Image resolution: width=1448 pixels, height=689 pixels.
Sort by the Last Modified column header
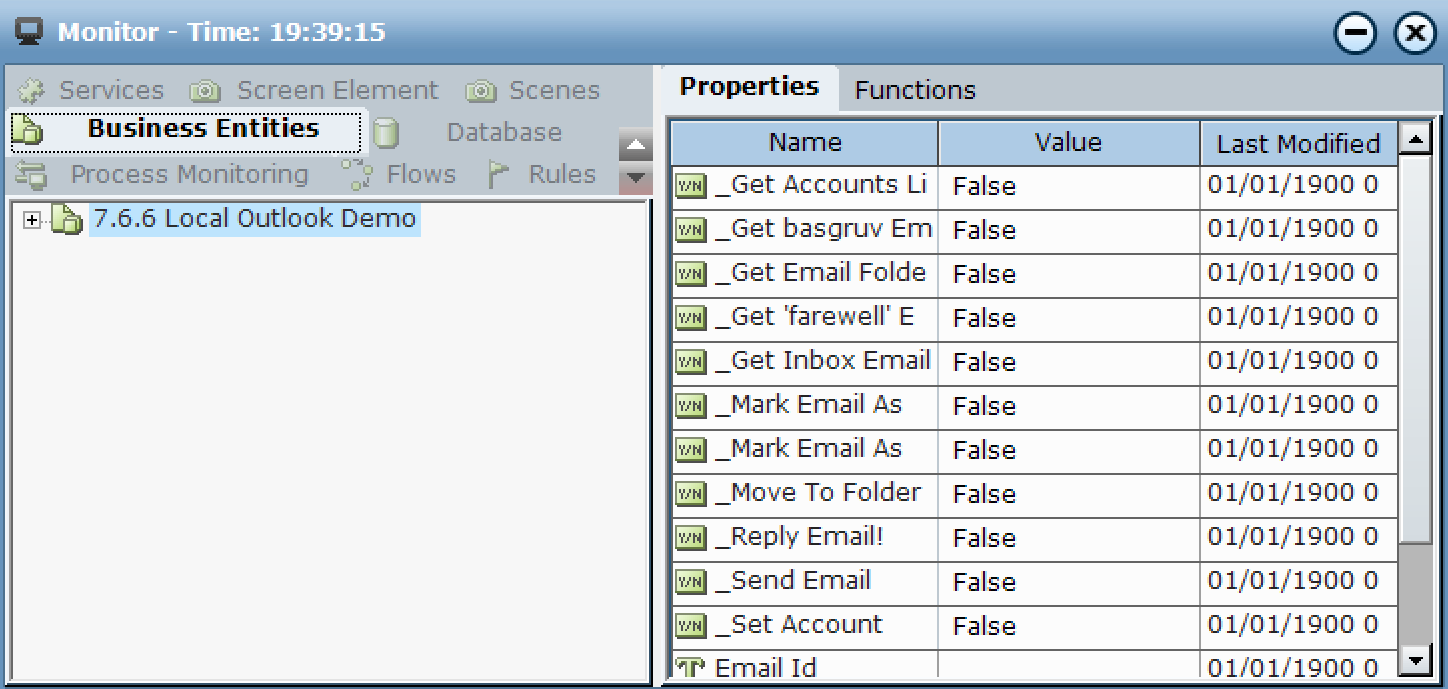tap(1297, 144)
